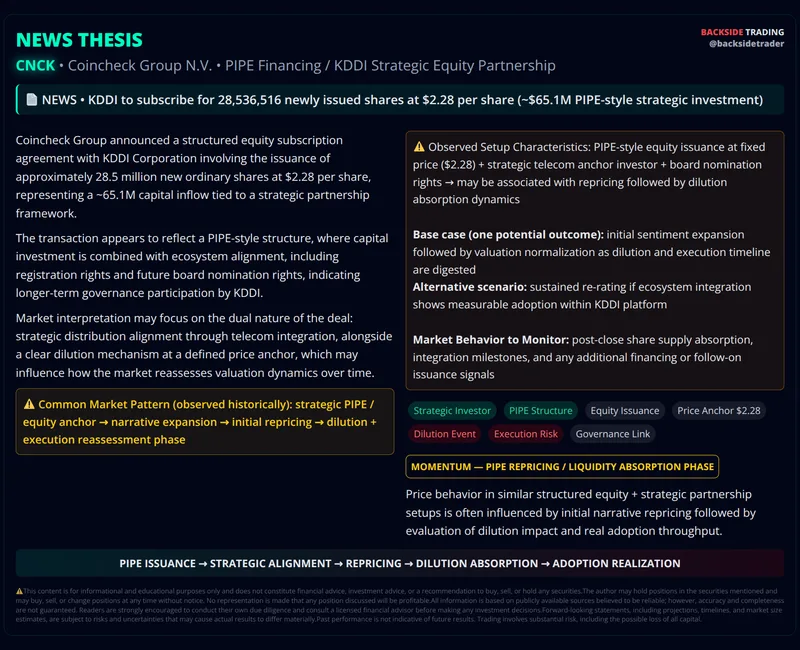
Task: Click the paragraph starting 'Price behavior in similar'
Action: 581,513
